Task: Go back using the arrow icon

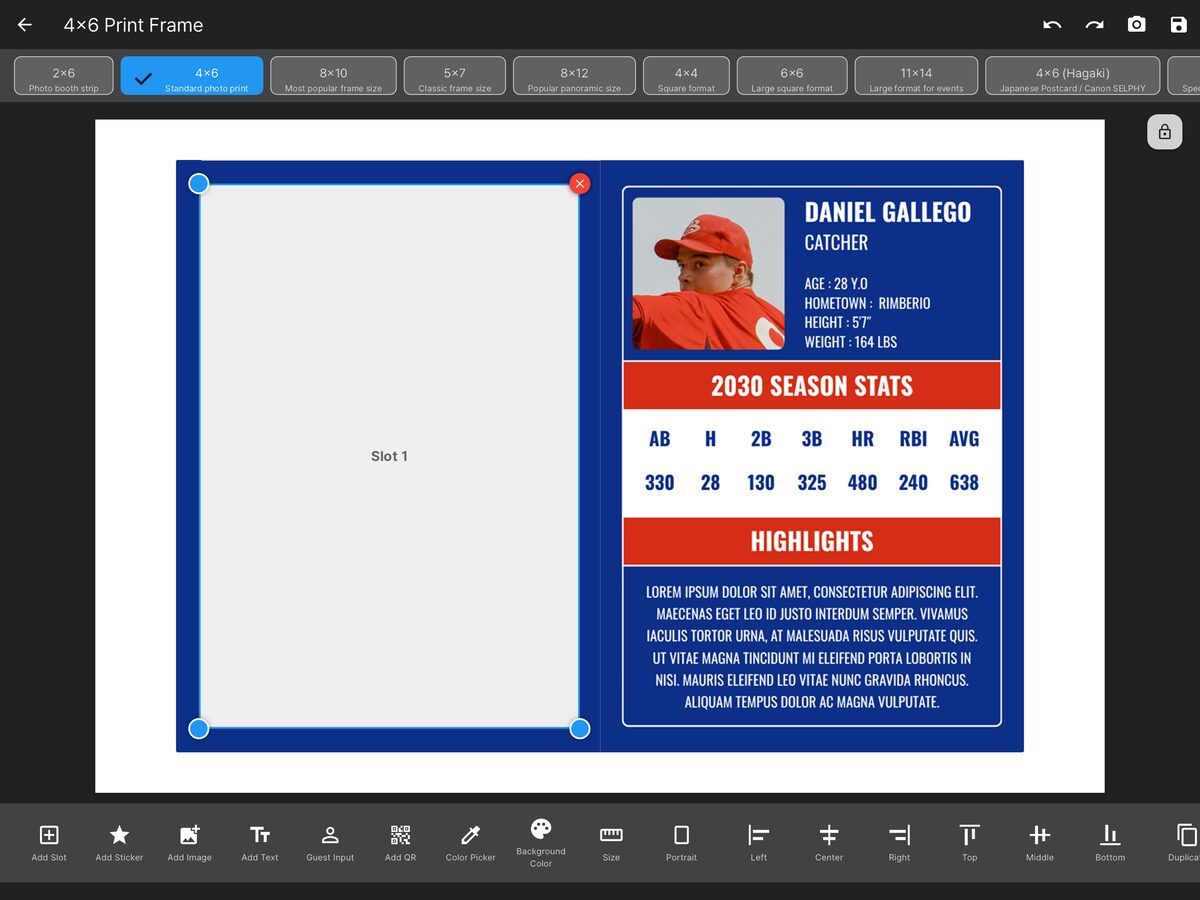Action: (x=25, y=25)
